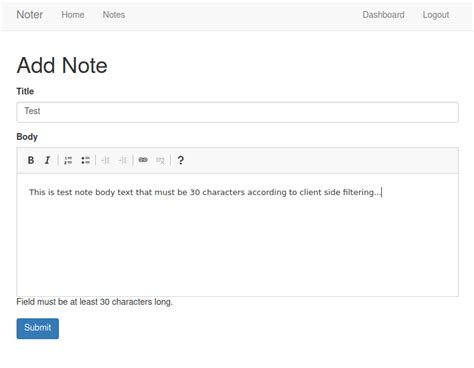Viewport: 474px width, 368px height.
Task: Click the Body field label
Action: [x=27, y=137]
